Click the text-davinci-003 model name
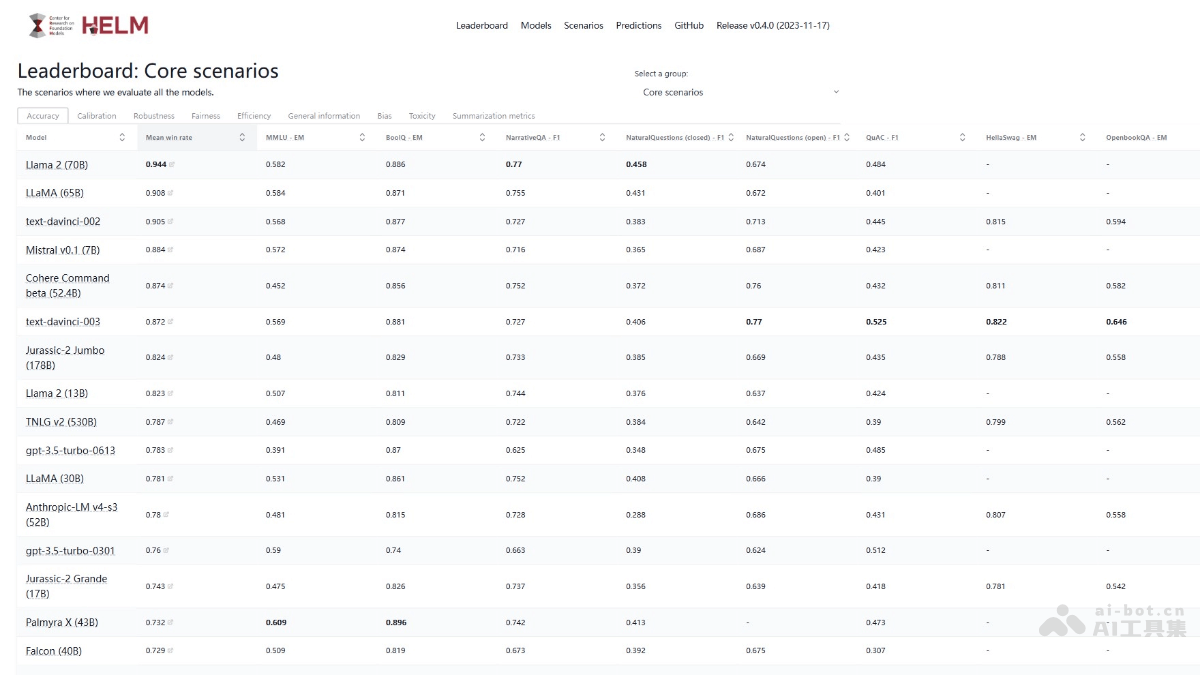Image resolution: width=1200 pixels, height=675 pixels. [63, 322]
